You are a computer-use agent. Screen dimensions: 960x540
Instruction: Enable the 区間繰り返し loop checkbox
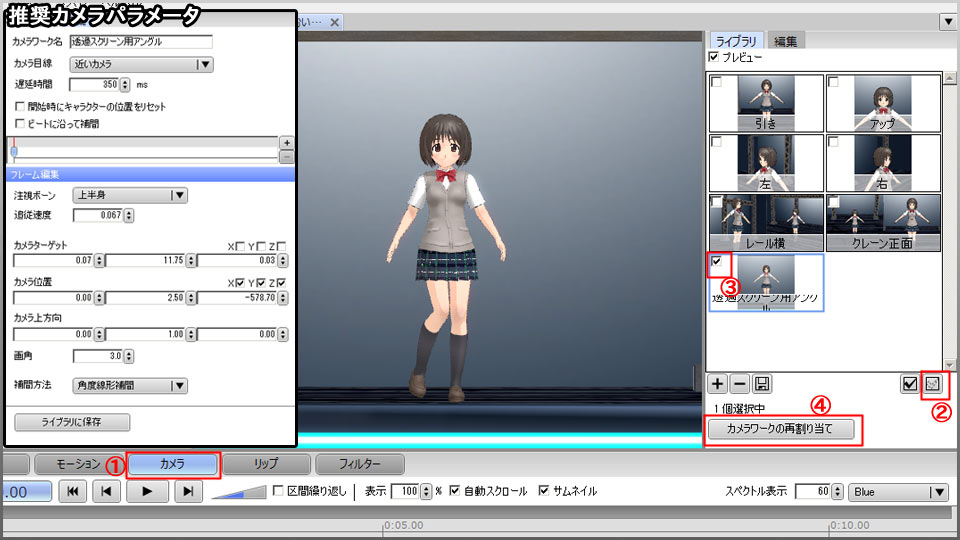click(x=278, y=491)
